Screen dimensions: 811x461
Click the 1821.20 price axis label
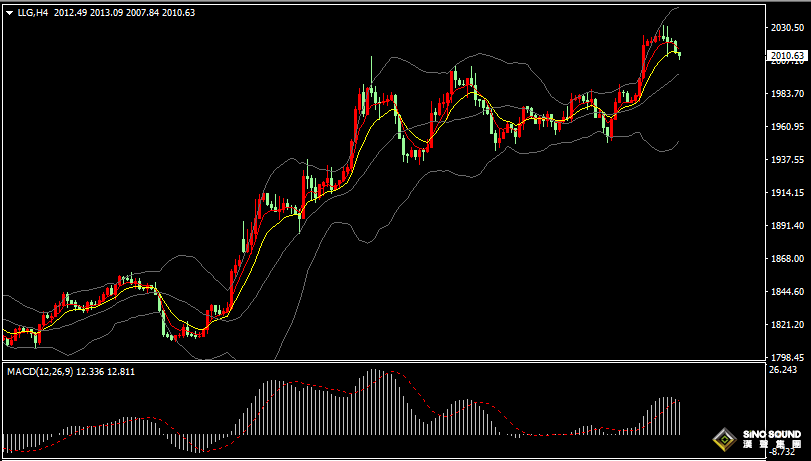pos(788,325)
